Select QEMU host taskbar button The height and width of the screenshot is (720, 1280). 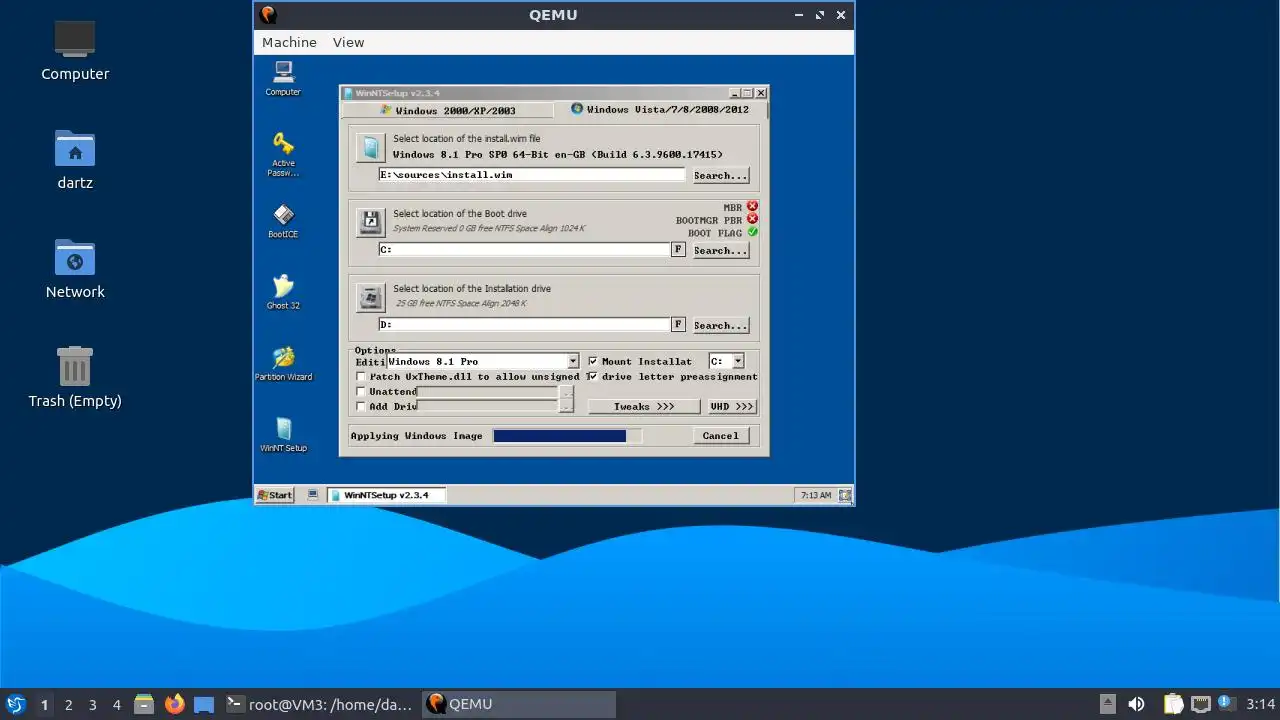point(519,704)
